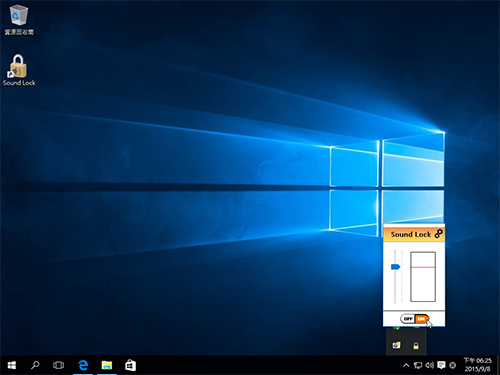500x375 pixels.
Task: Click the circled X tray icon
Action: [452, 365]
